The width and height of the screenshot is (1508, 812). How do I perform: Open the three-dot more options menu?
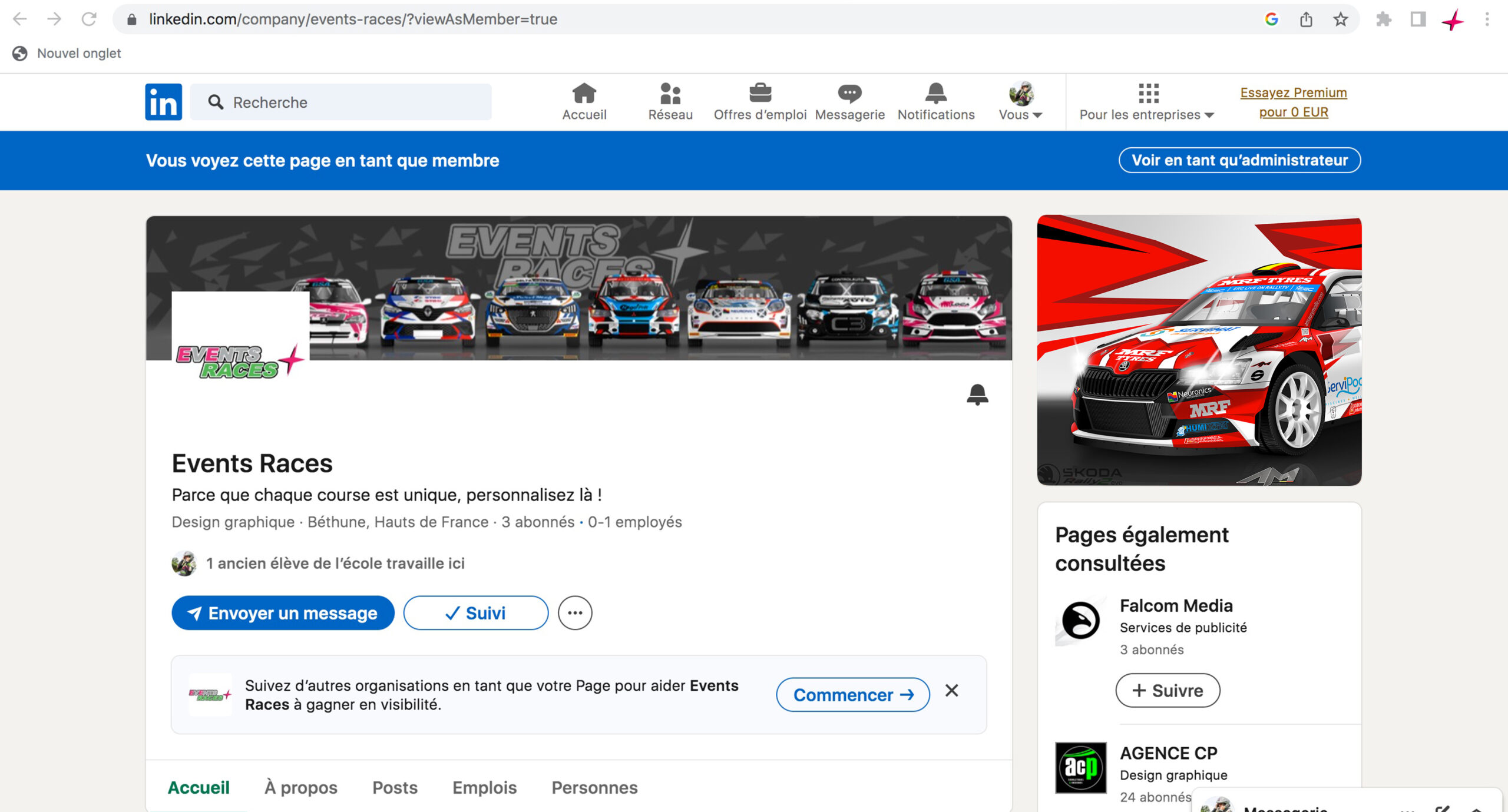(x=575, y=613)
